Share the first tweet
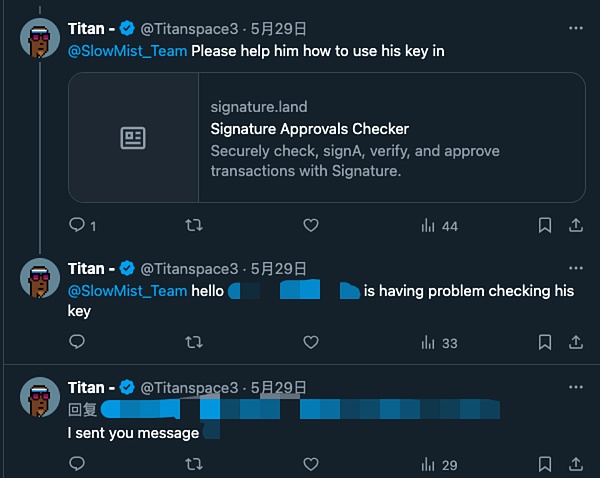Viewport: 600px width, 478px height. 576,225
